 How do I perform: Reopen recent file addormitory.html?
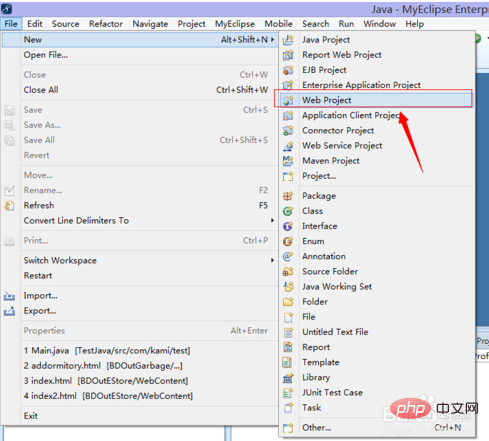[x=103, y=366]
